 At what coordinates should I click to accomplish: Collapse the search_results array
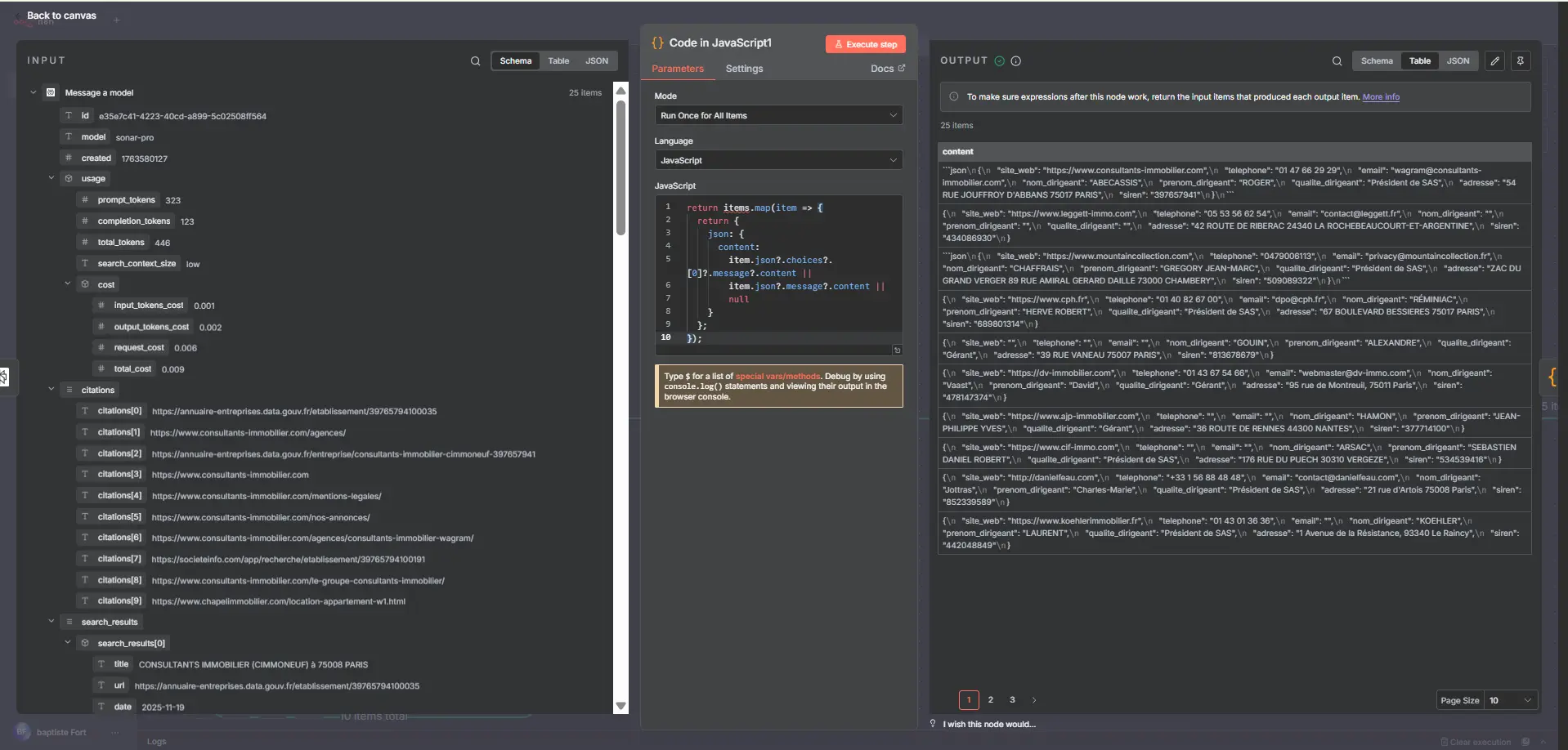point(51,621)
